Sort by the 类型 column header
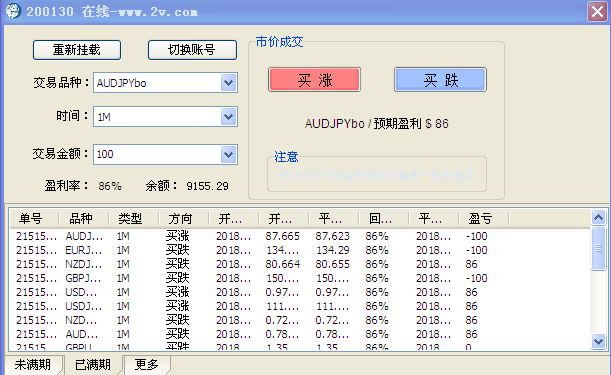Viewport: 611px width, 375px height. click(134, 219)
